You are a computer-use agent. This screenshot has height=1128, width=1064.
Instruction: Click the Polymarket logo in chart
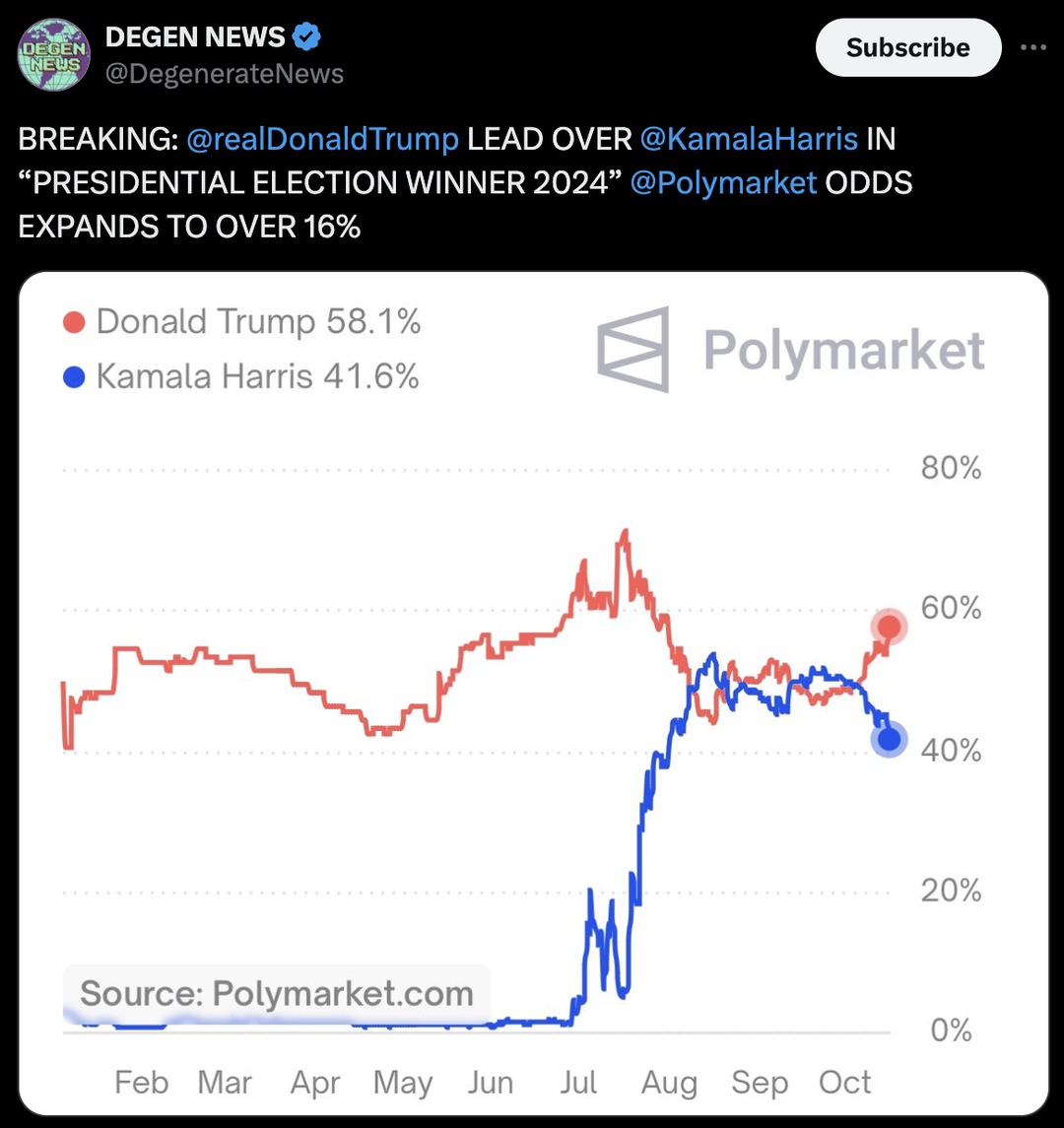(791, 350)
